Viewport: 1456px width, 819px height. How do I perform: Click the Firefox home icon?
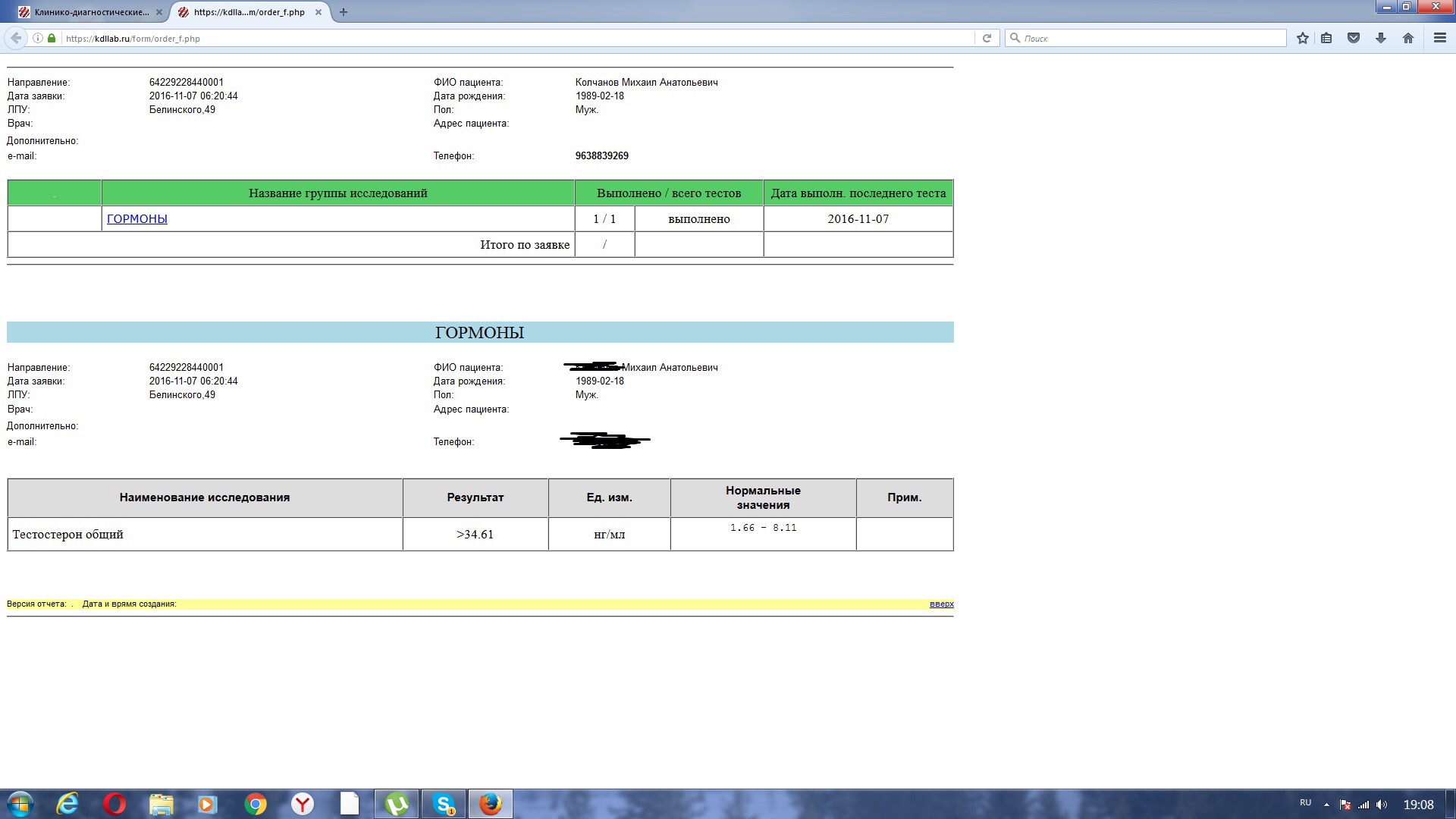tap(1408, 38)
